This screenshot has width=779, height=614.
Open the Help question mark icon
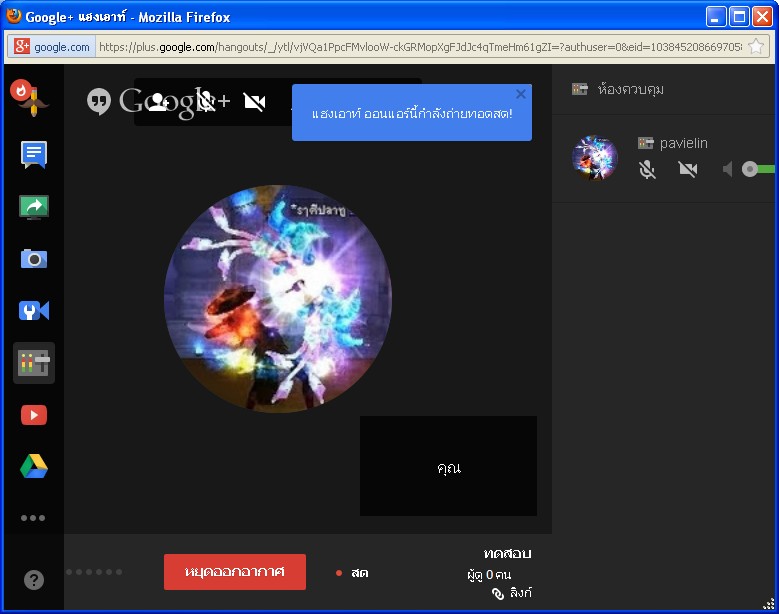pos(34,580)
